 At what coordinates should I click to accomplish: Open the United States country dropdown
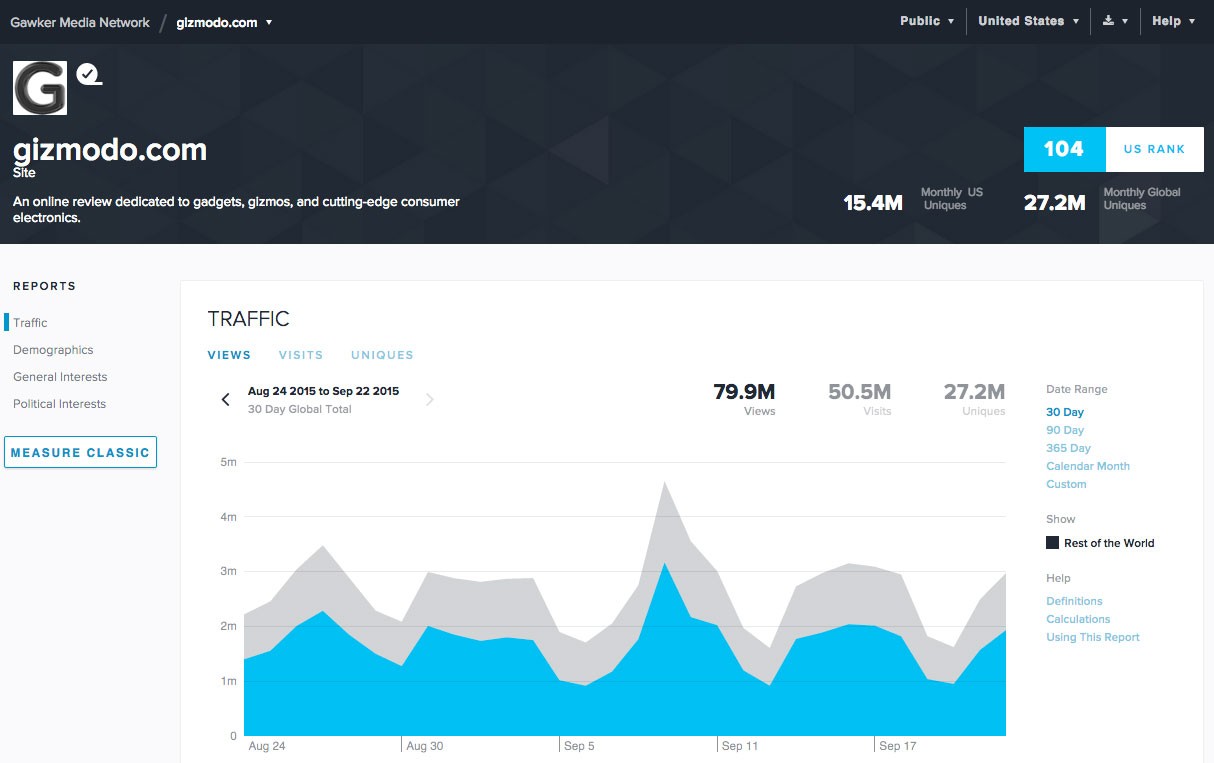click(x=1028, y=21)
